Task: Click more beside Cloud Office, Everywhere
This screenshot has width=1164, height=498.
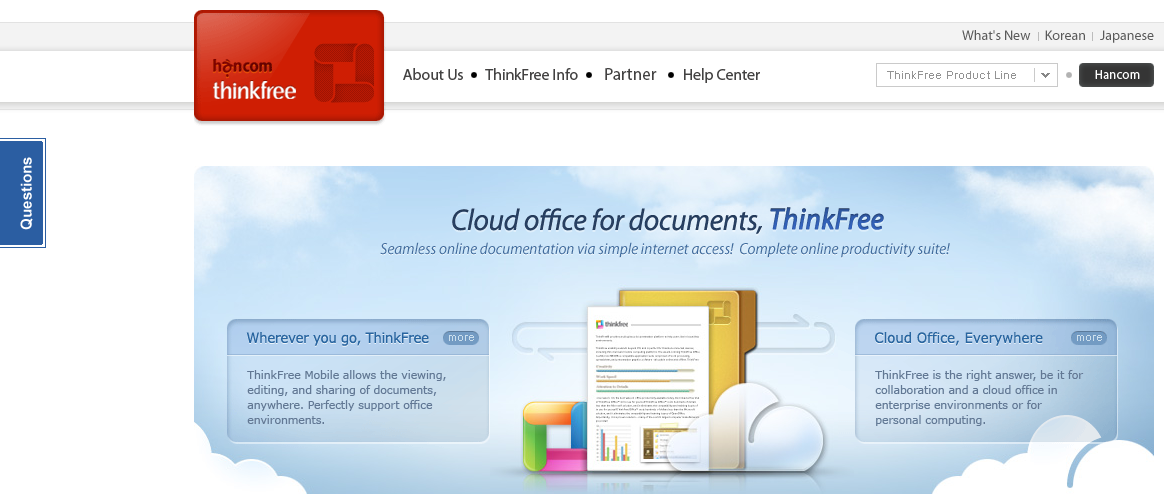Action: point(1089,338)
